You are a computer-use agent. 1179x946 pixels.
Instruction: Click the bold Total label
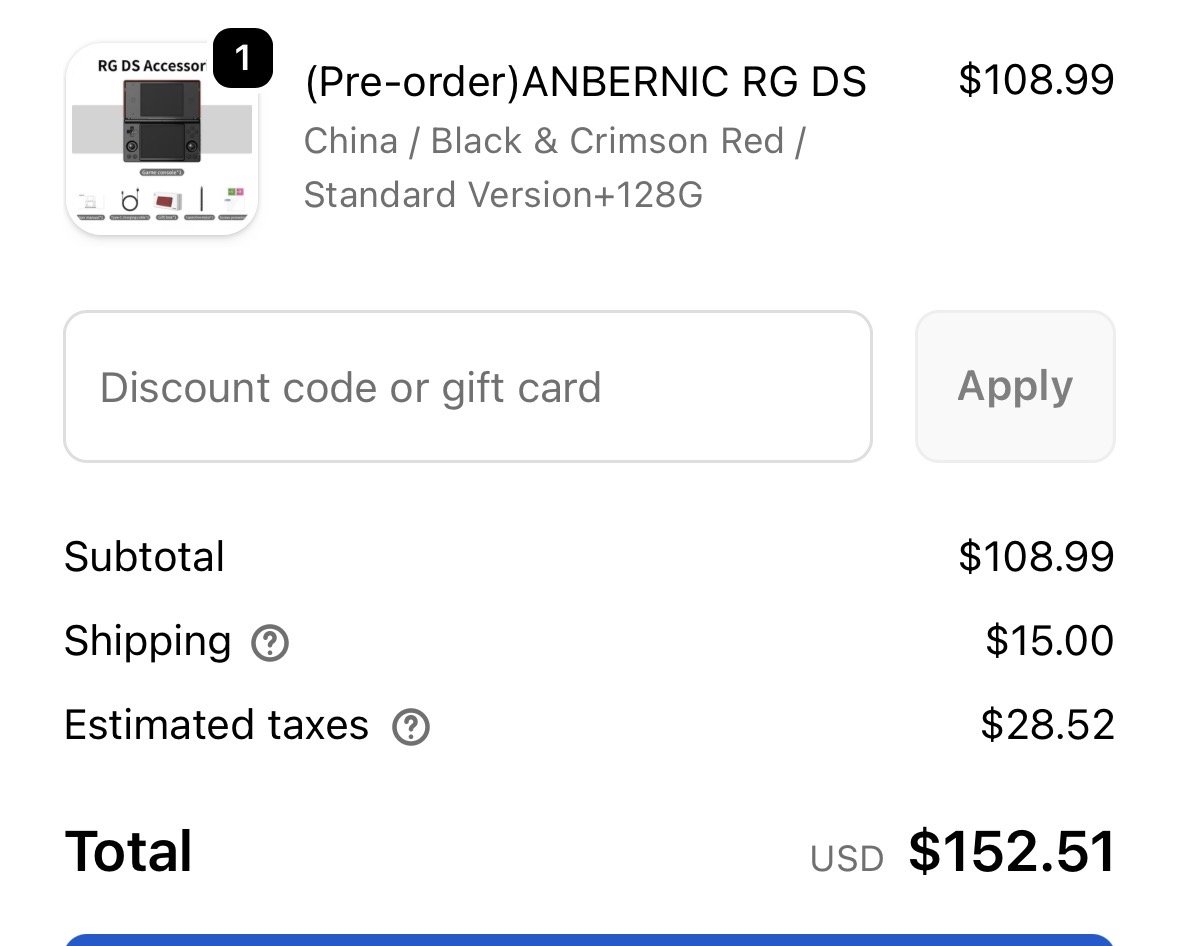(128, 852)
